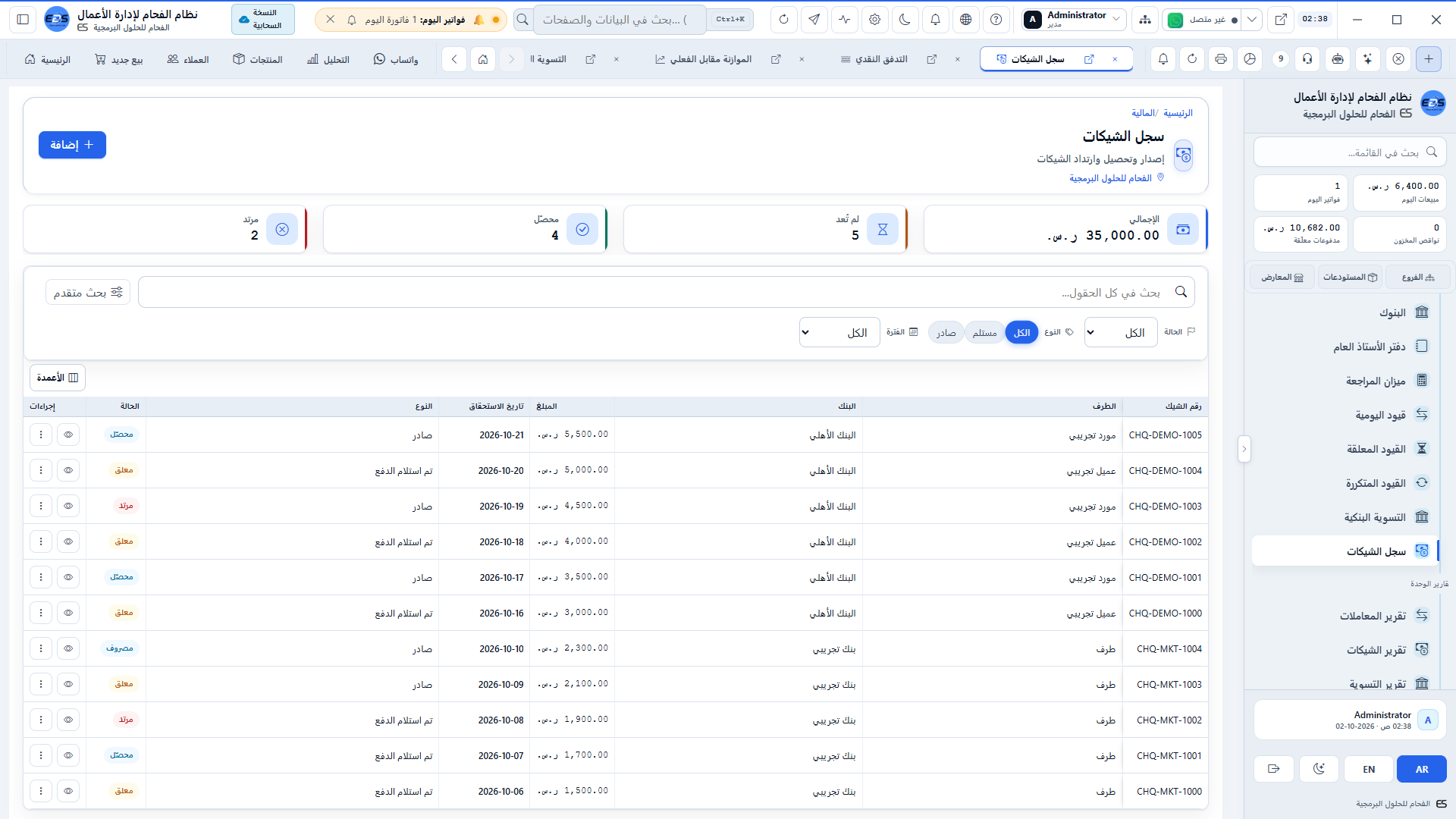
Task: Click the search all fields input
Action: pos(666,292)
